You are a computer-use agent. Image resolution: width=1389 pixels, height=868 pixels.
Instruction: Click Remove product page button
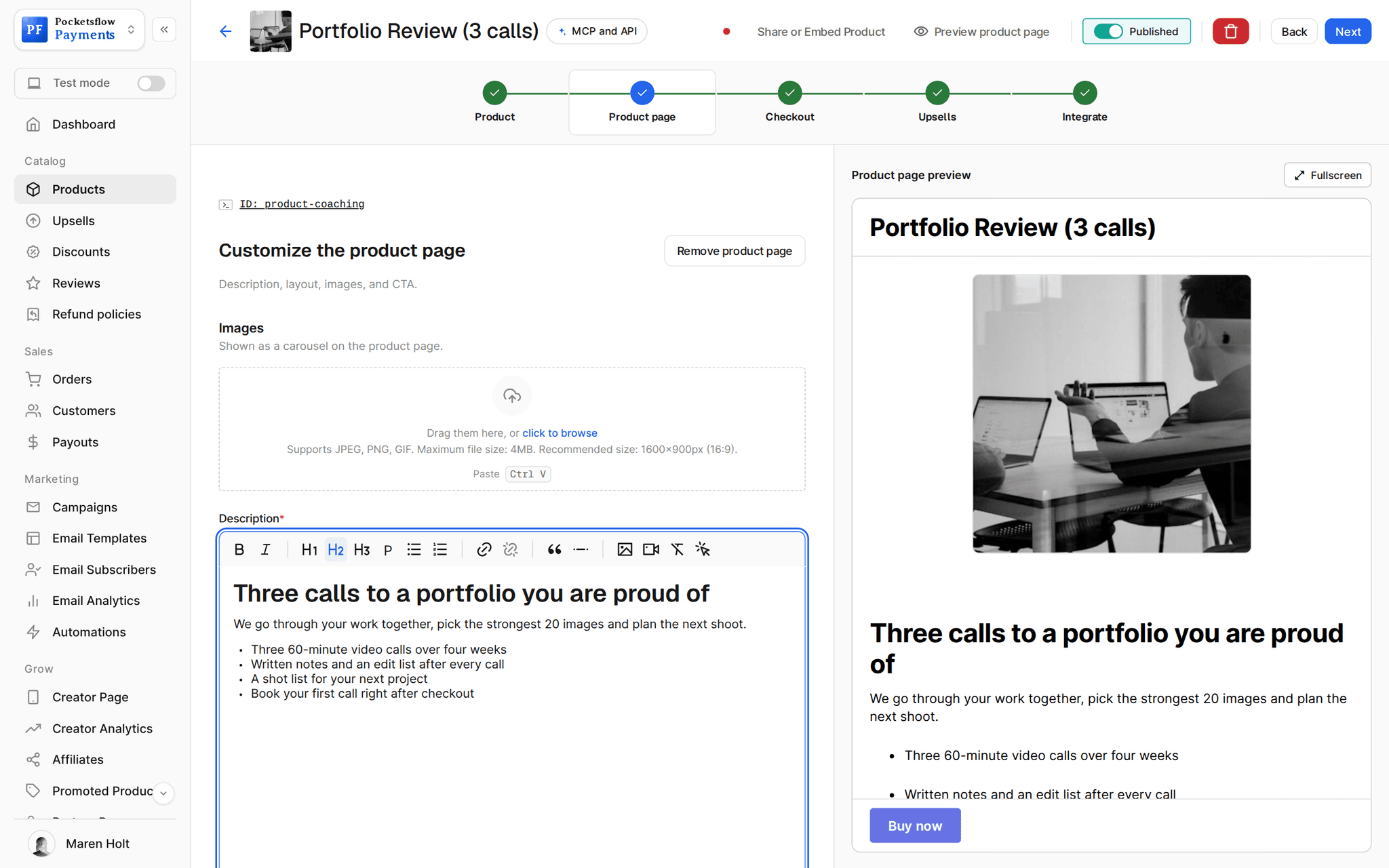point(735,251)
